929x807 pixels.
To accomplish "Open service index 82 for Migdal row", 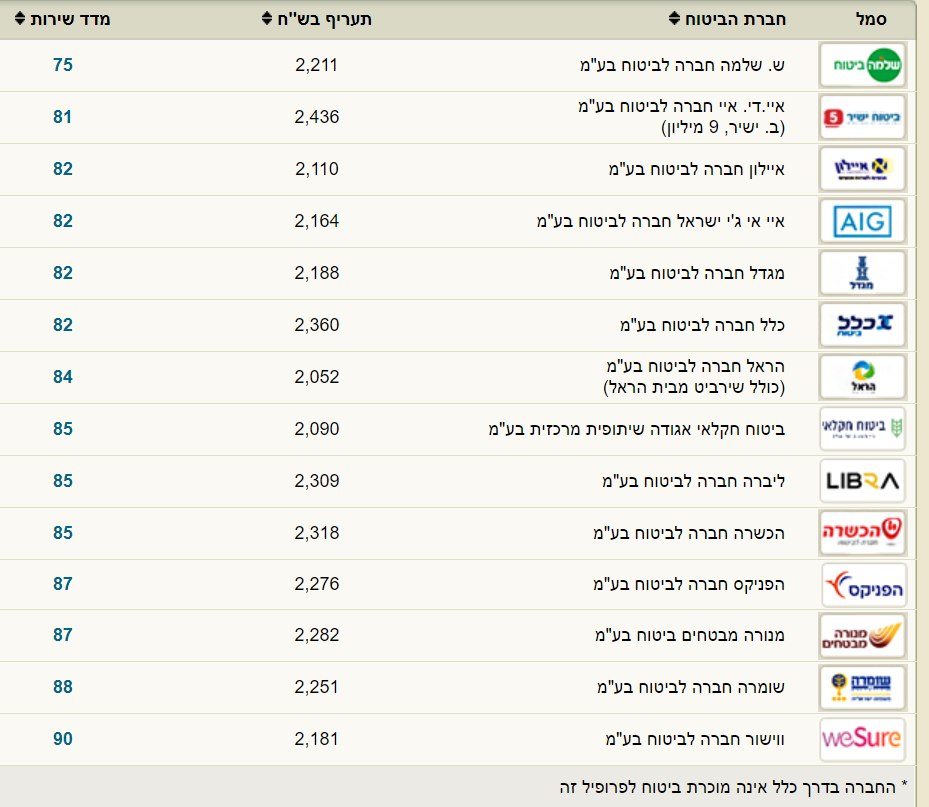I will 63,273.
